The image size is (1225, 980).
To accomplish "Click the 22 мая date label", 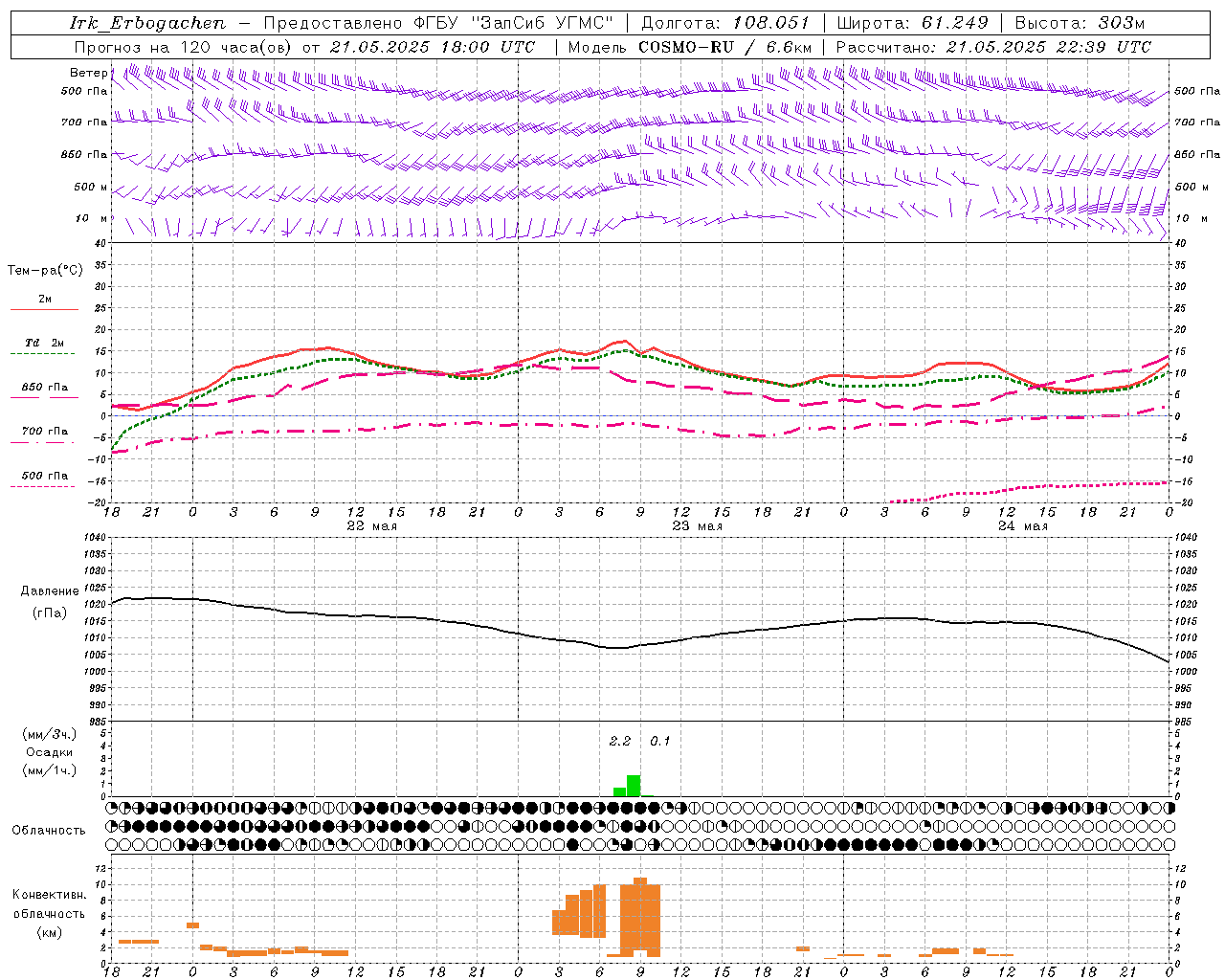I will 371,526.
